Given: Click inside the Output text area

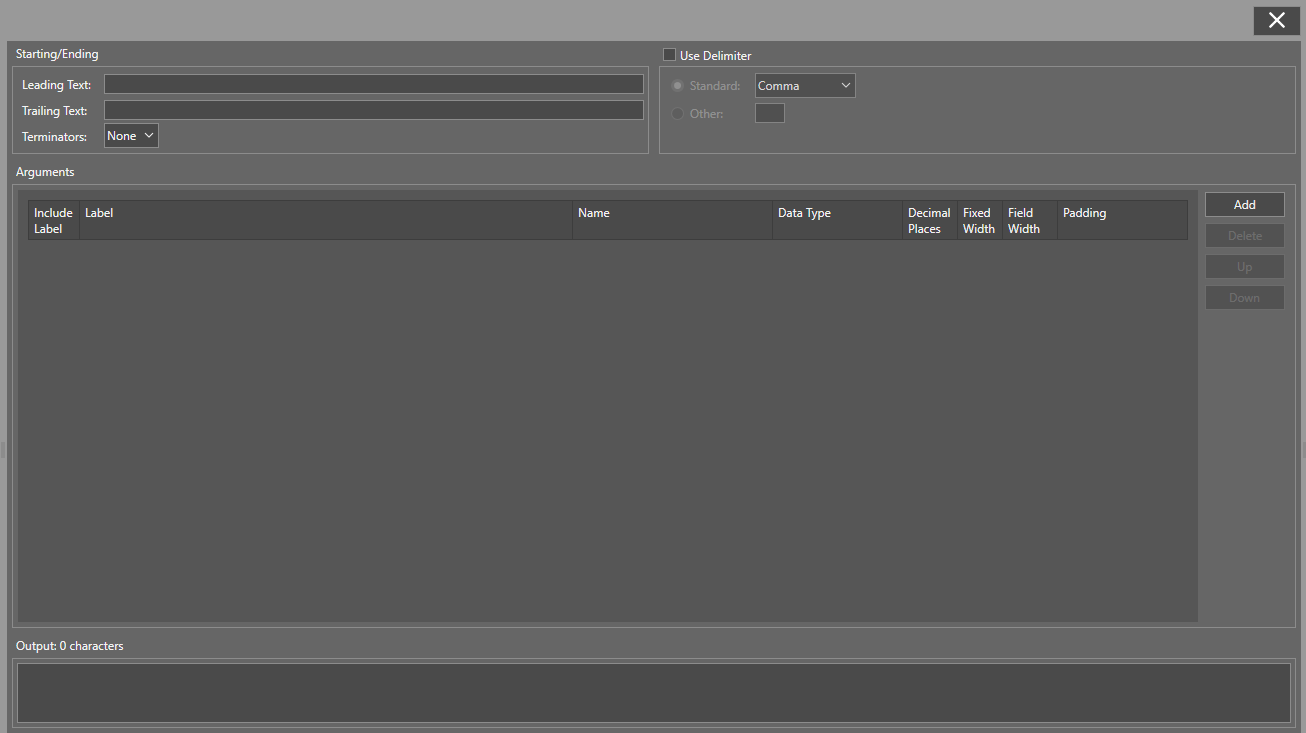Looking at the screenshot, I should coord(653,692).
